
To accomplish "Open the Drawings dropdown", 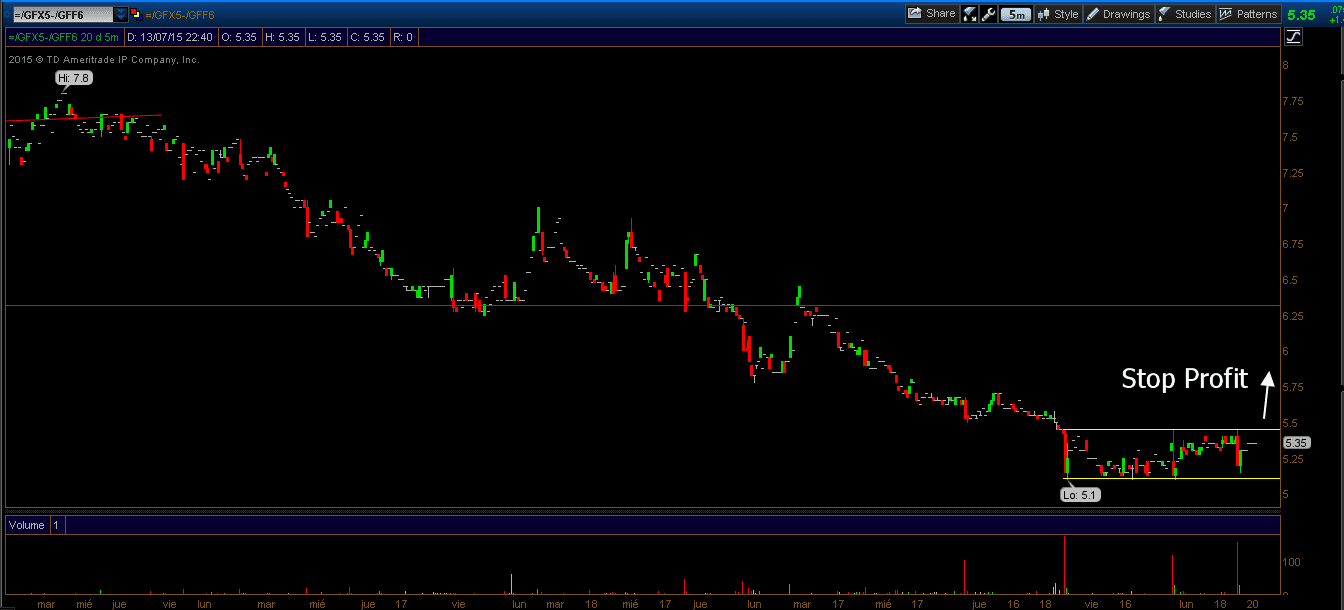I will 1120,14.
